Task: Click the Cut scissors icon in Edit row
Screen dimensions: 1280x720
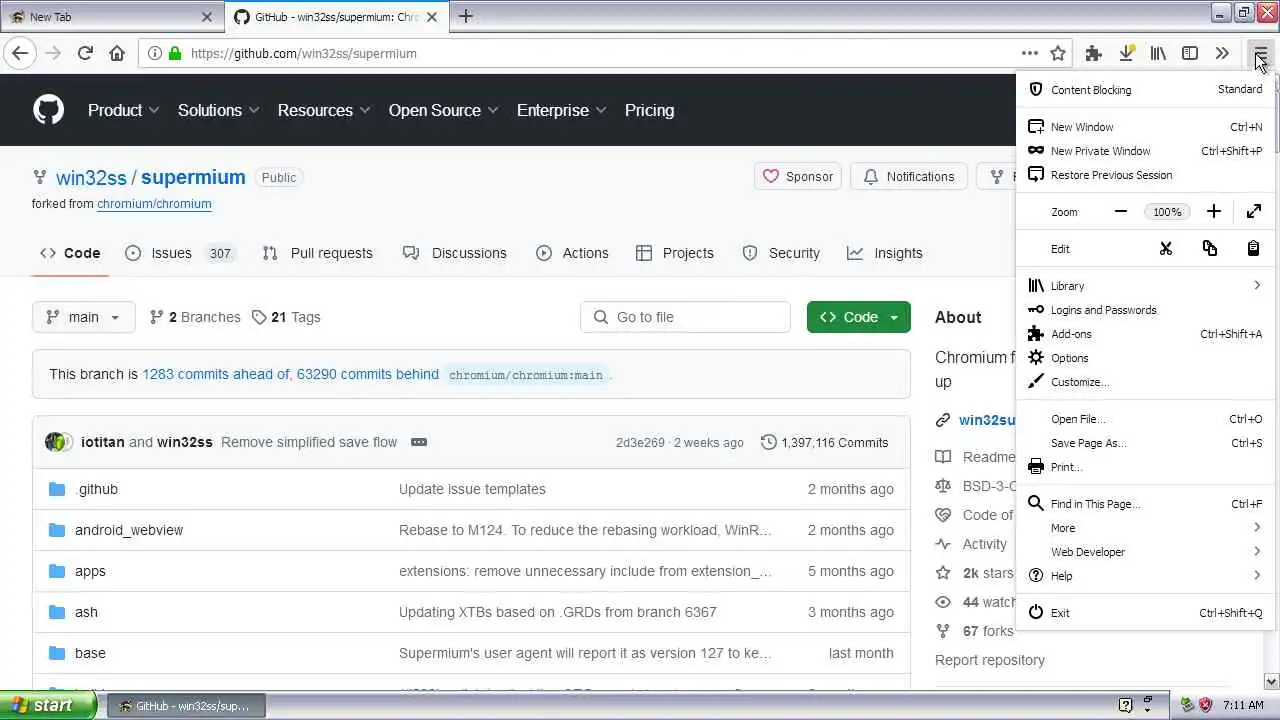Action: pos(1166,248)
